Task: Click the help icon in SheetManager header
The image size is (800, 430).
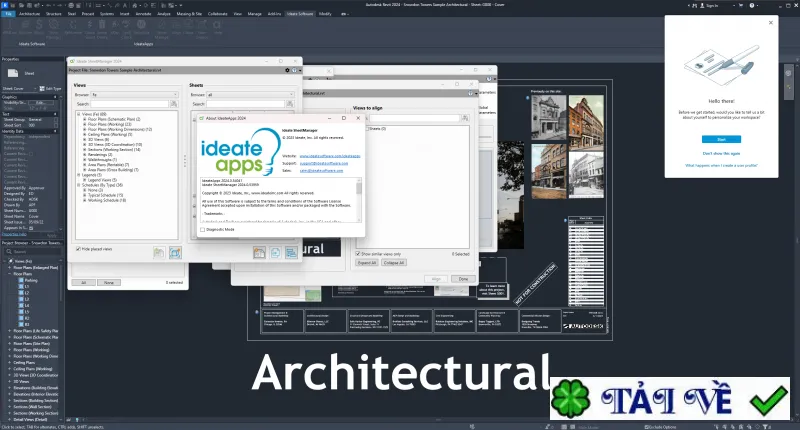Action: (294, 70)
